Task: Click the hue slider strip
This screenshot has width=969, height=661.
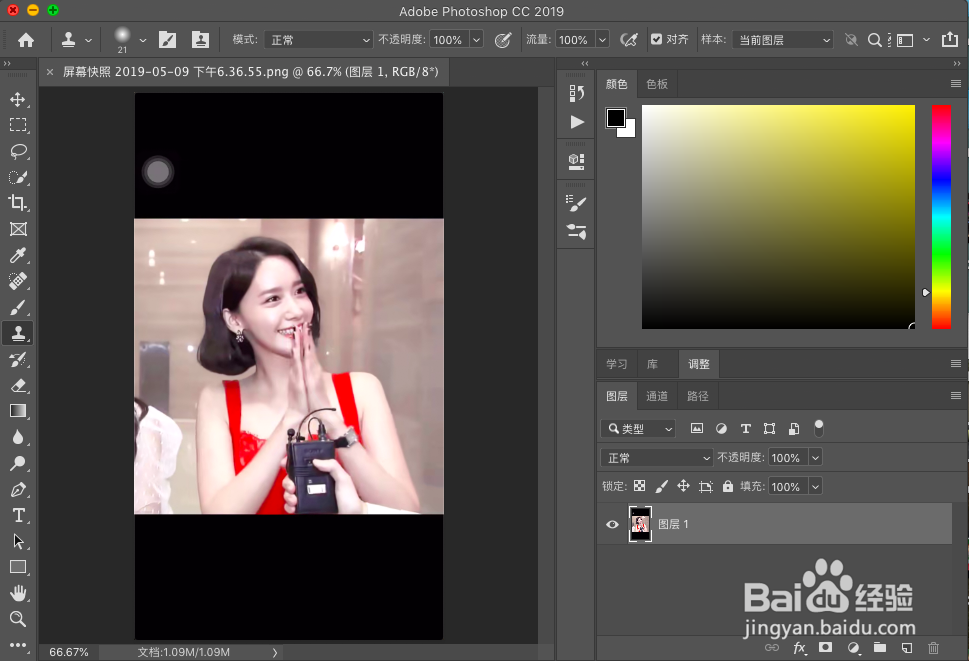Action: pyautogui.click(x=941, y=217)
